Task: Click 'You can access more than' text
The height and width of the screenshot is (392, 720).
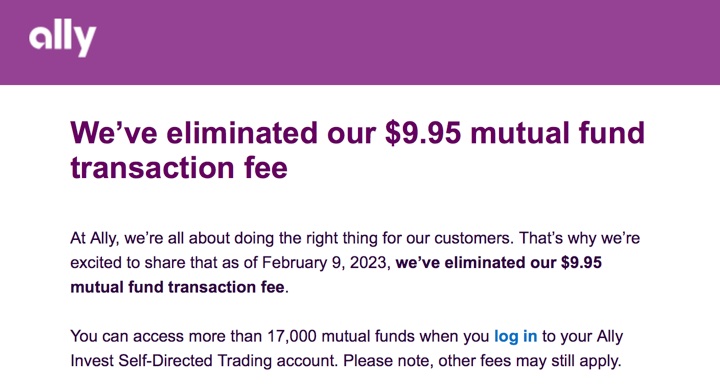Action: 166,336
